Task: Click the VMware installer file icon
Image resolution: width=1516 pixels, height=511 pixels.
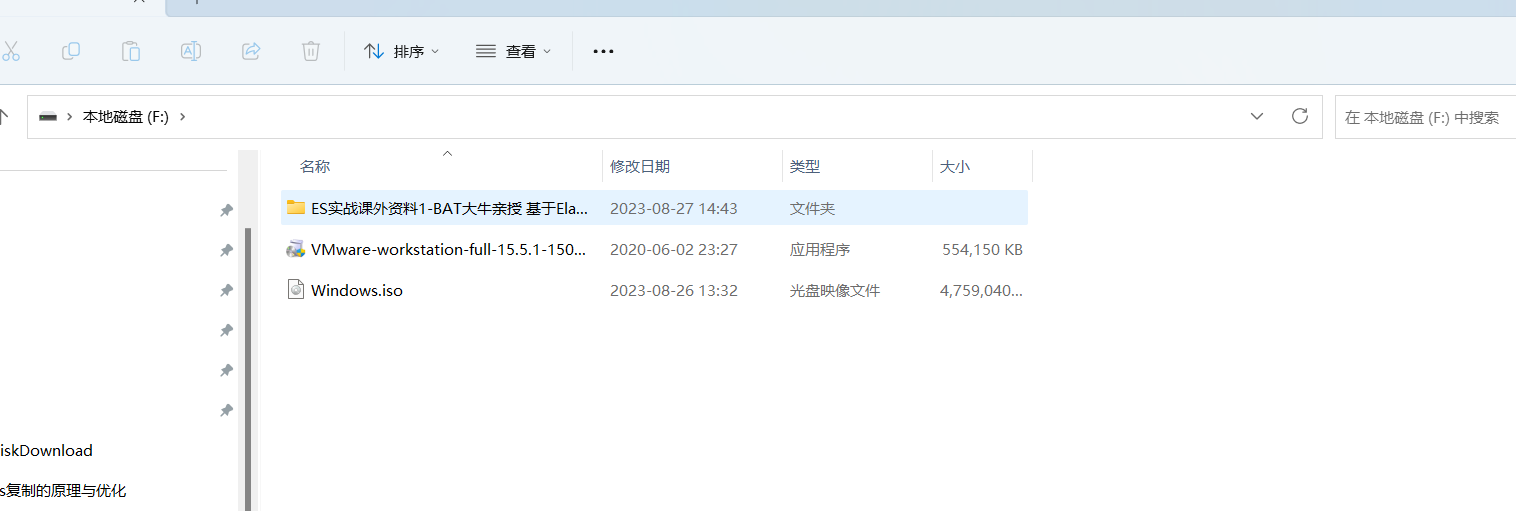Action: (296, 249)
